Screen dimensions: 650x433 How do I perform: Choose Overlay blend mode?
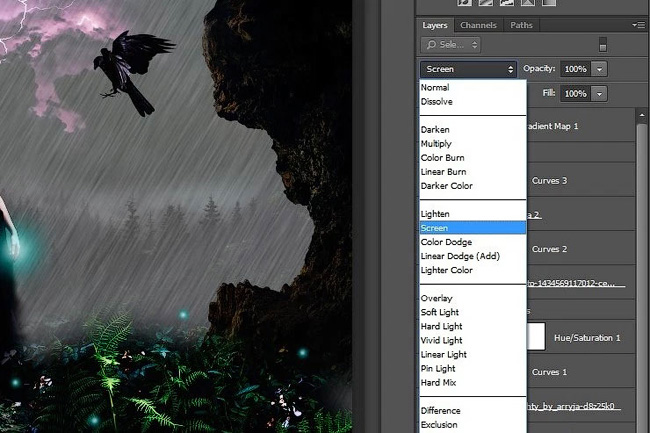coord(473,298)
